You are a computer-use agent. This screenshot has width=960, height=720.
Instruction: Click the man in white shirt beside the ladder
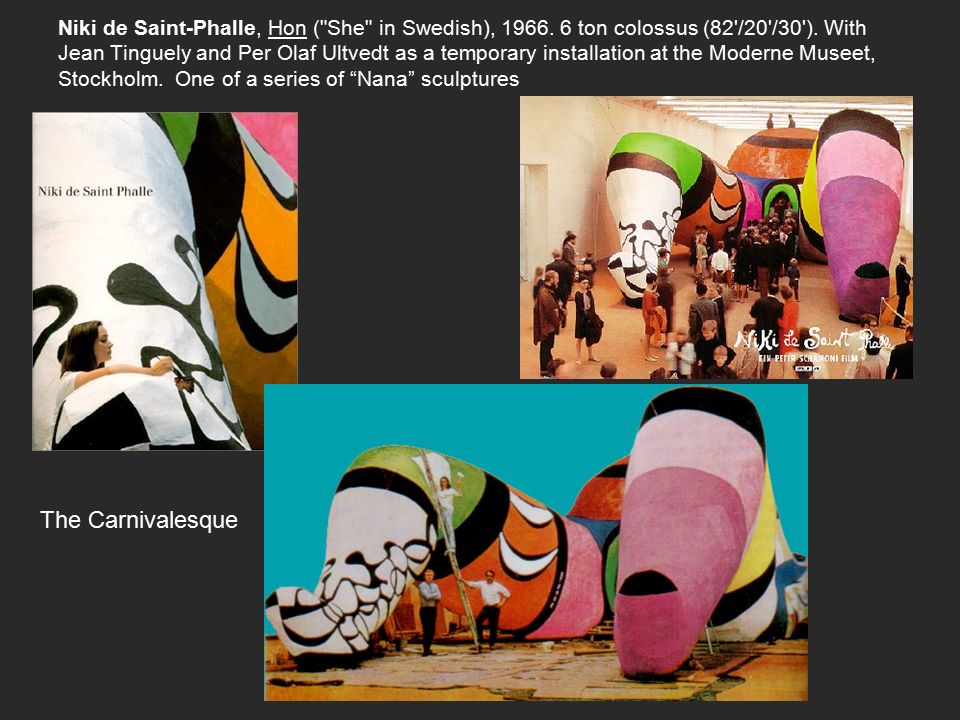tap(489, 609)
